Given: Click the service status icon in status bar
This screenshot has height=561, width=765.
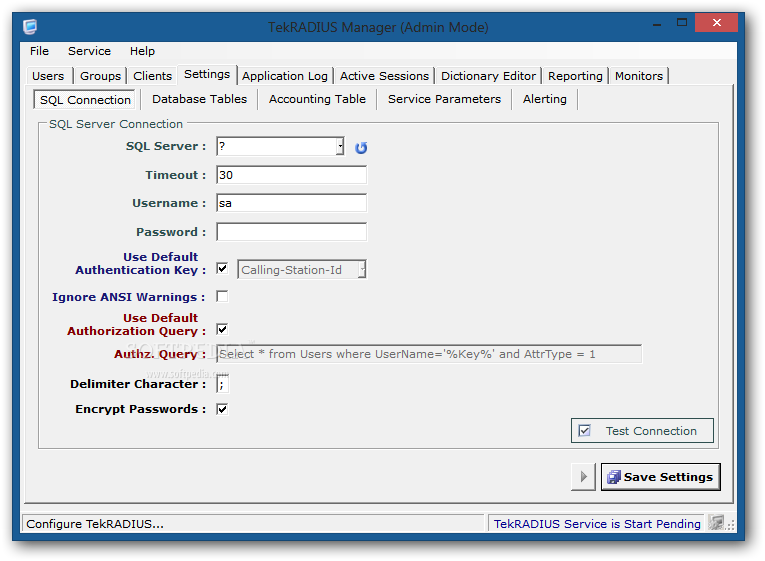Looking at the screenshot, I should click(x=716, y=522).
